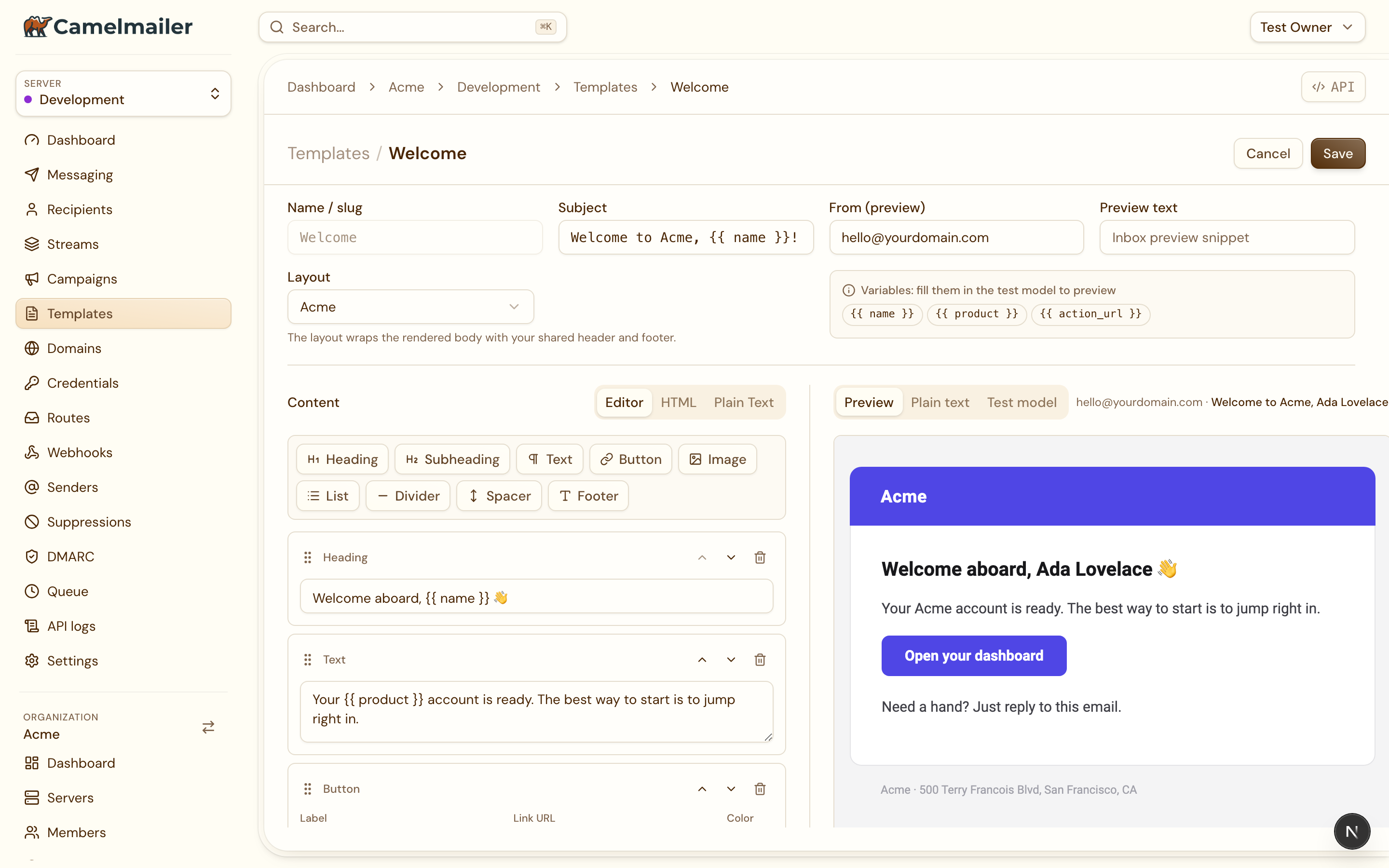Delete the Text block with trash icon
The width and height of the screenshot is (1389, 868).
click(x=760, y=660)
